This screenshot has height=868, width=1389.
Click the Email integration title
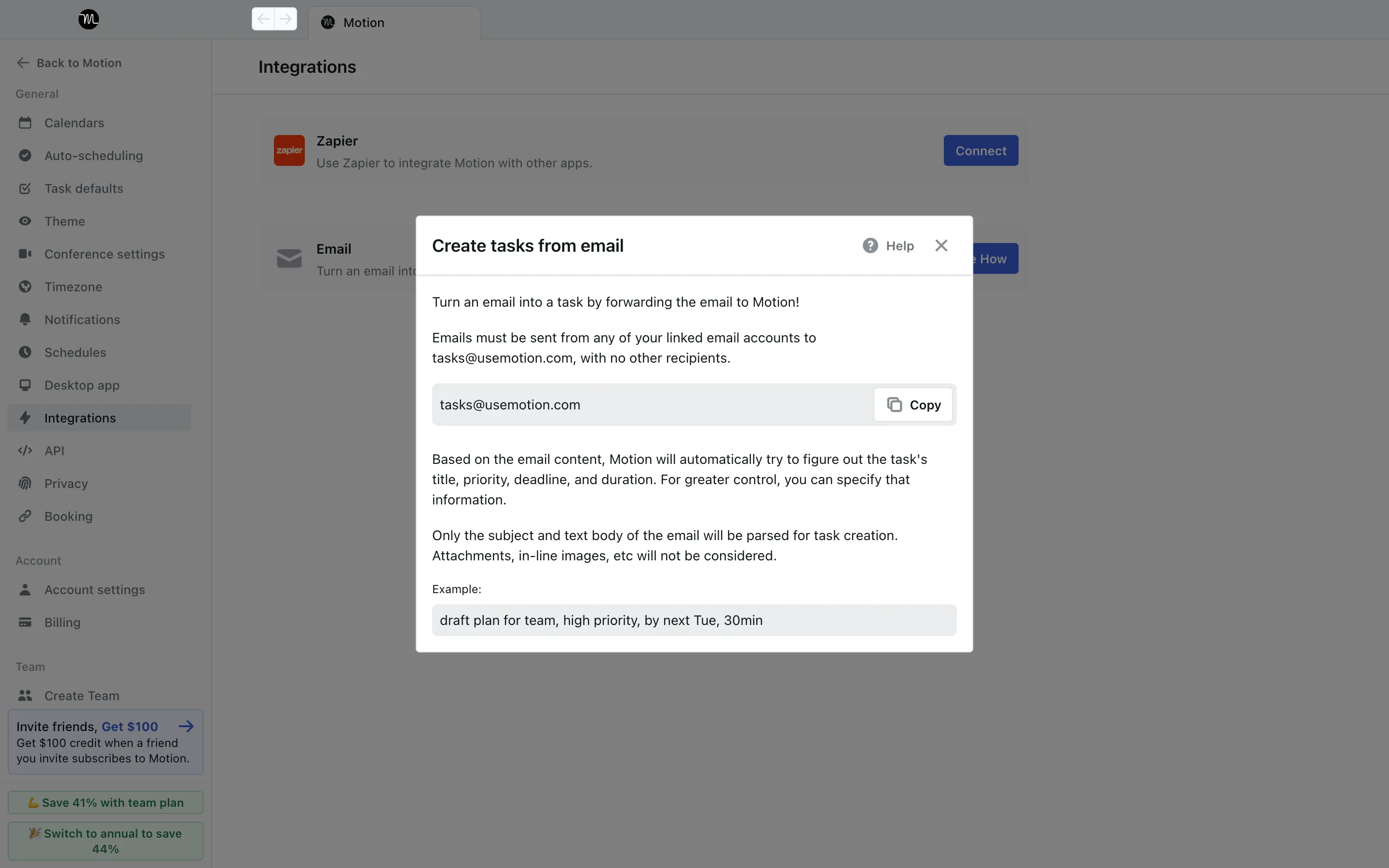click(333, 248)
